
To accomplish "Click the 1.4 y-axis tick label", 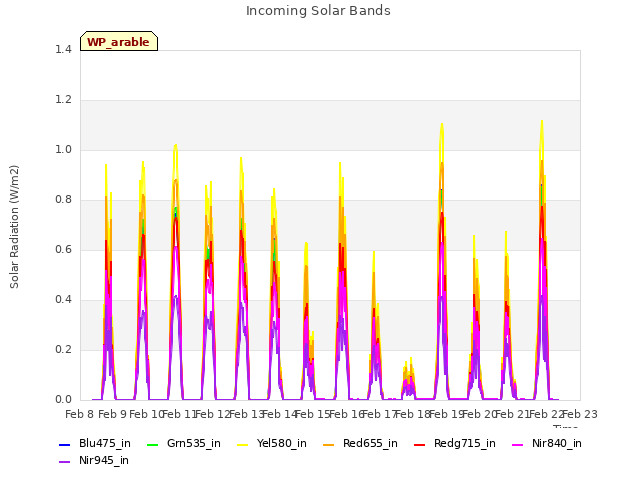I will pos(63,49).
